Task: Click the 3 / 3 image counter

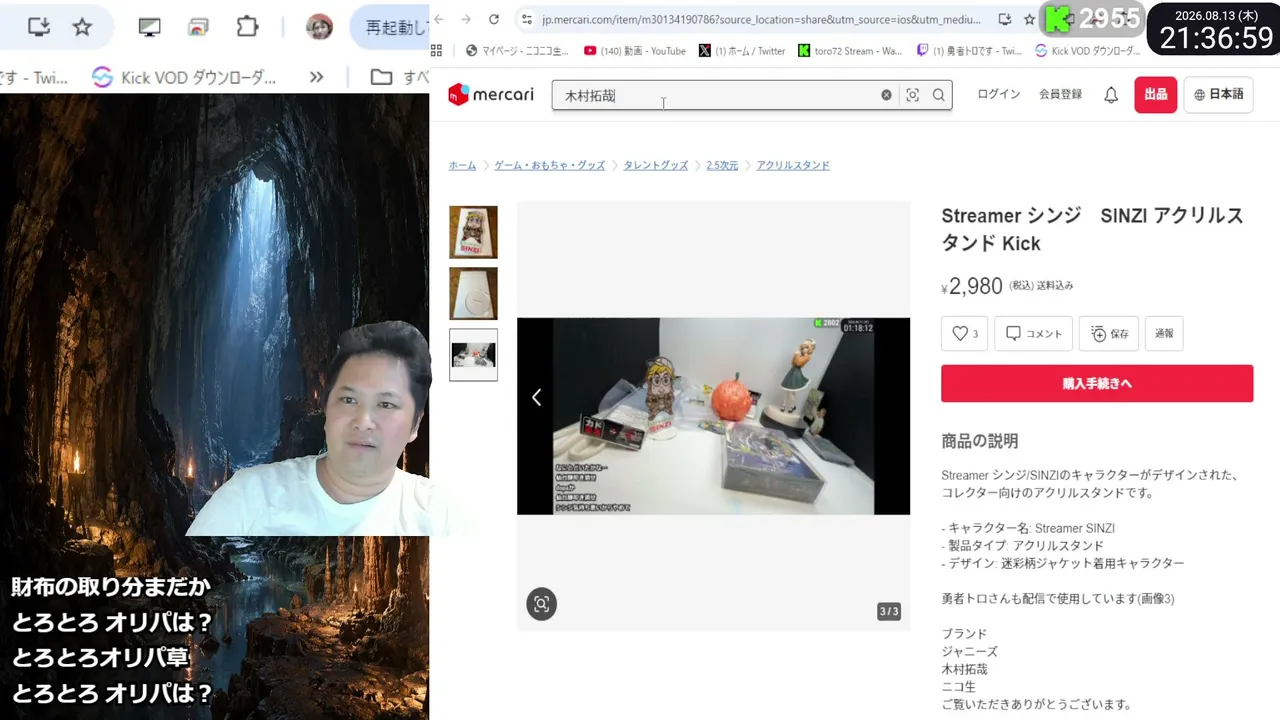Action: point(889,611)
